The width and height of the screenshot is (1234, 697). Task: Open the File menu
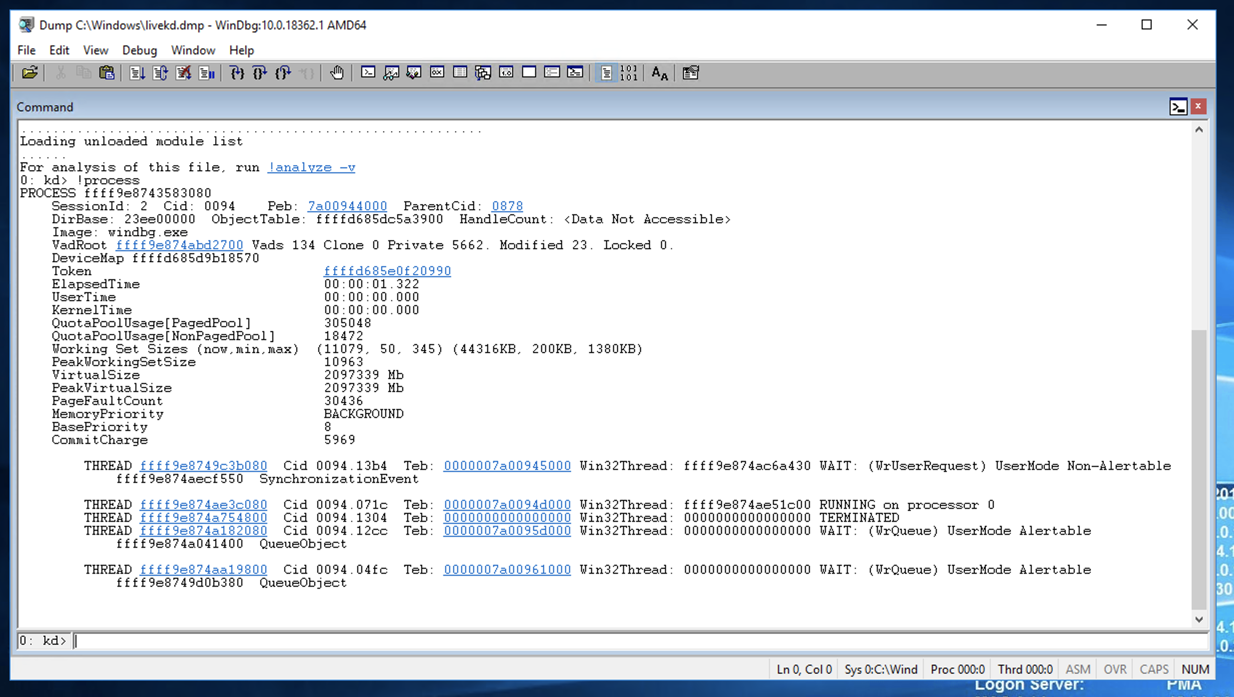click(x=27, y=50)
